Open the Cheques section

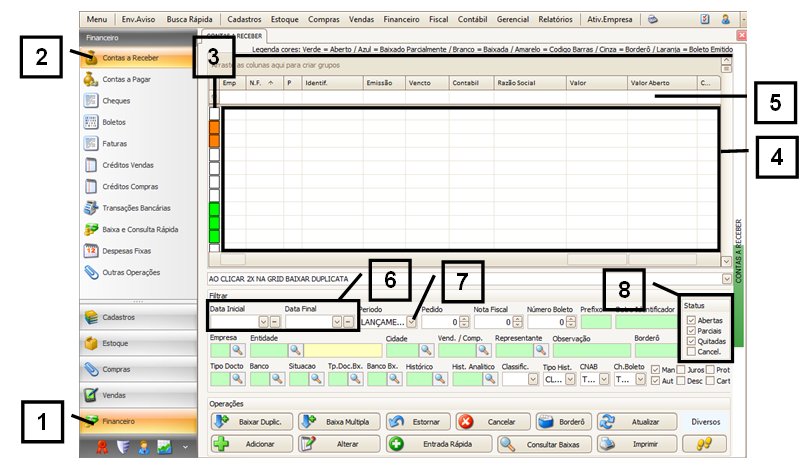(x=116, y=101)
